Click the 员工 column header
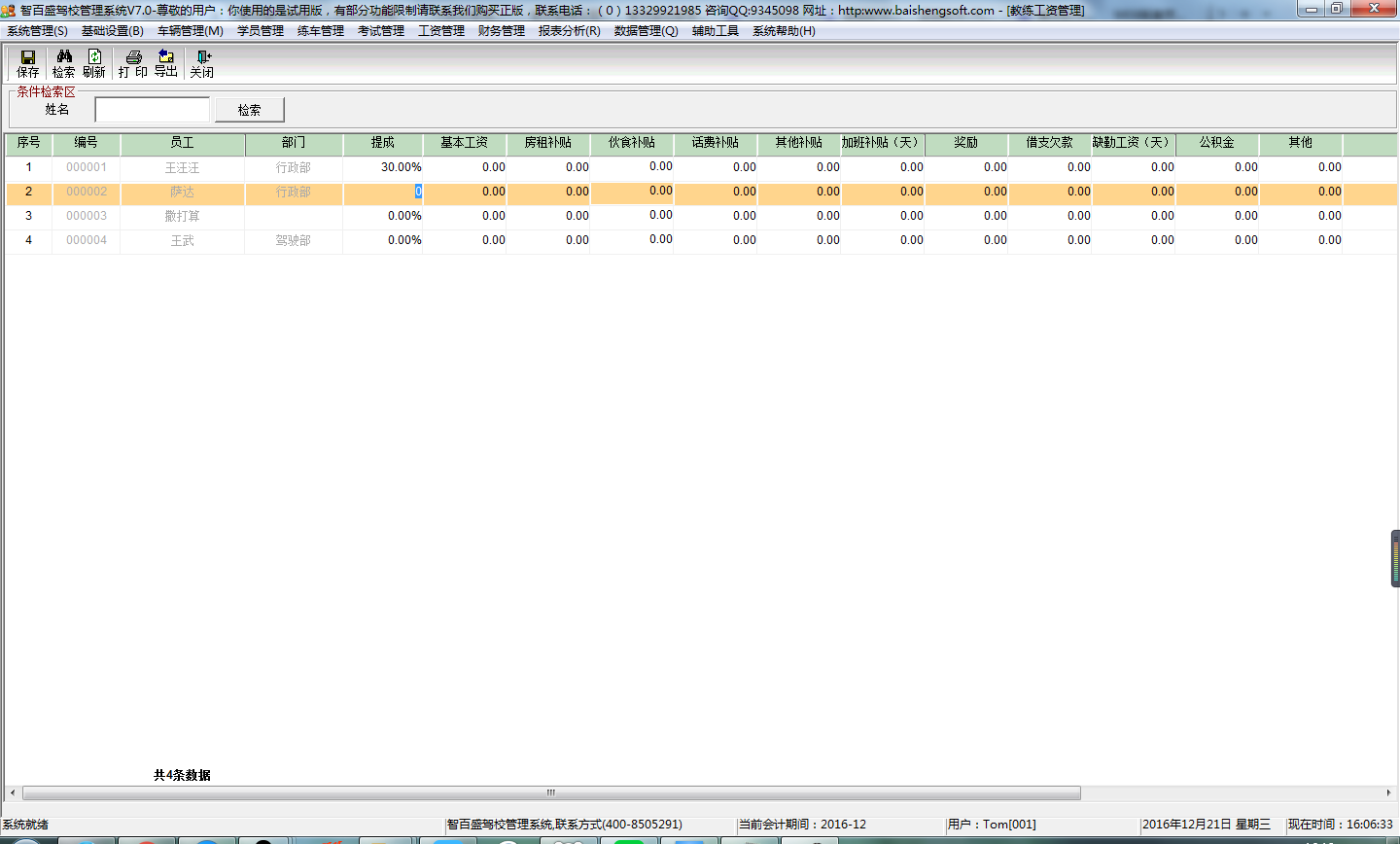 pyautogui.click(x=182, y=143)
